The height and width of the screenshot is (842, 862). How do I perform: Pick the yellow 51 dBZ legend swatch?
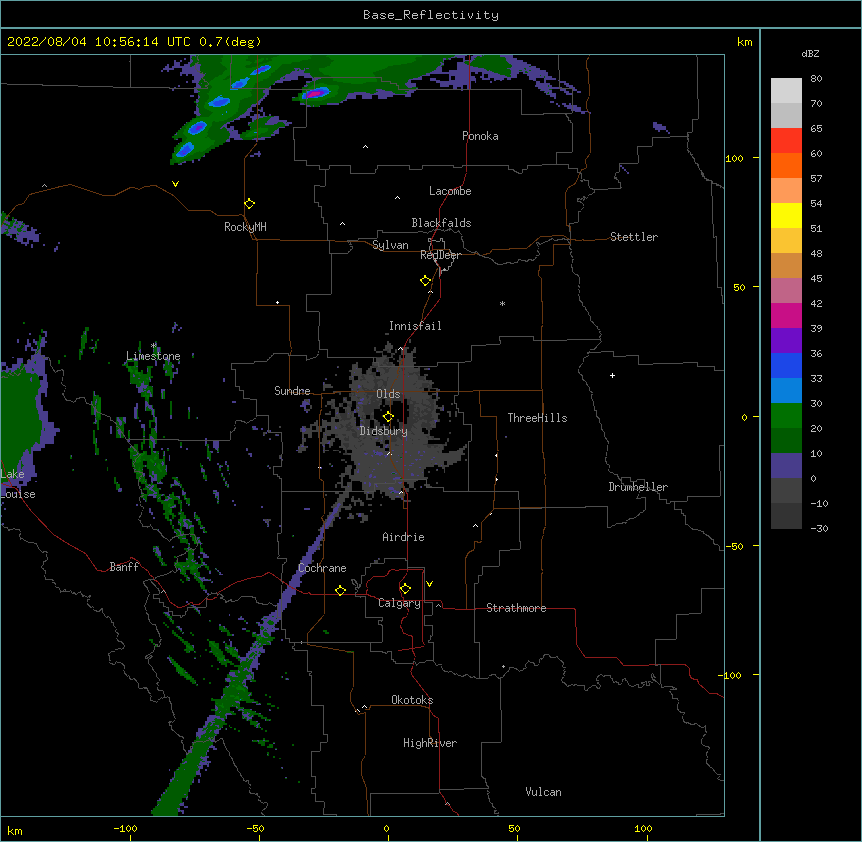(786, 215)
